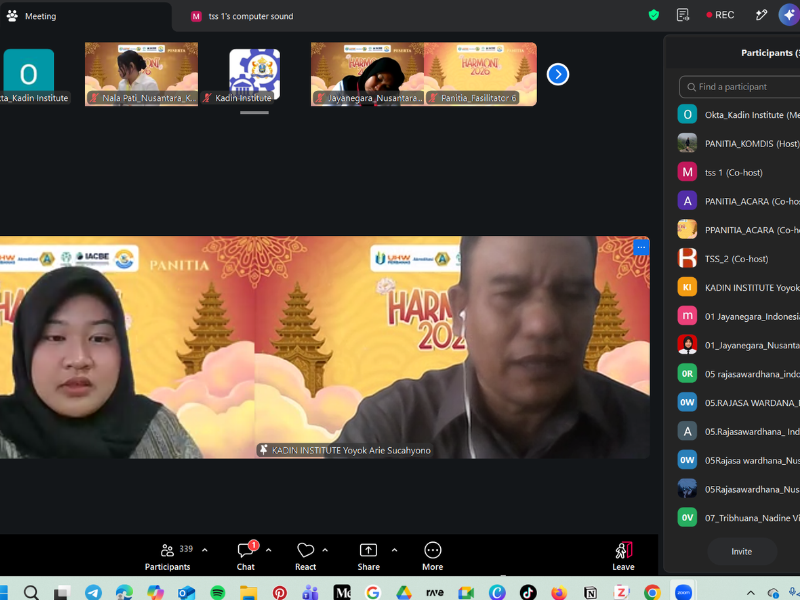This screenshot has width=800, height=600.
Task: Select Nala Pati_Nusantara video thumbnail
Action: click(141, 74)
